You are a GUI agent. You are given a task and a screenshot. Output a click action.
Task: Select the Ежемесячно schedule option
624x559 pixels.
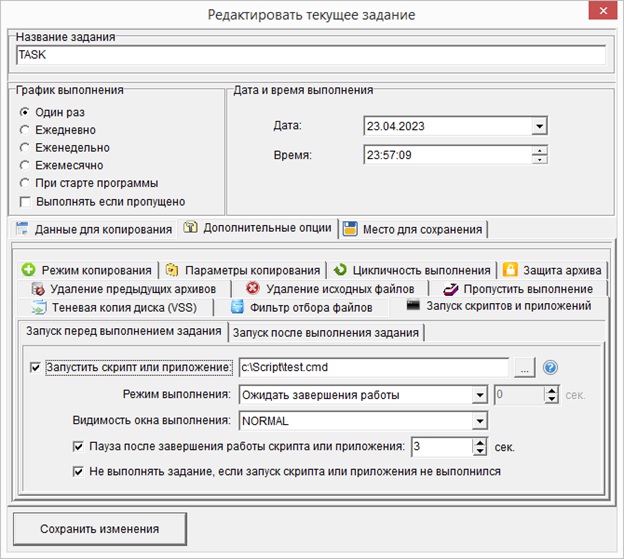pyautogui.click(x=25, y=165)
